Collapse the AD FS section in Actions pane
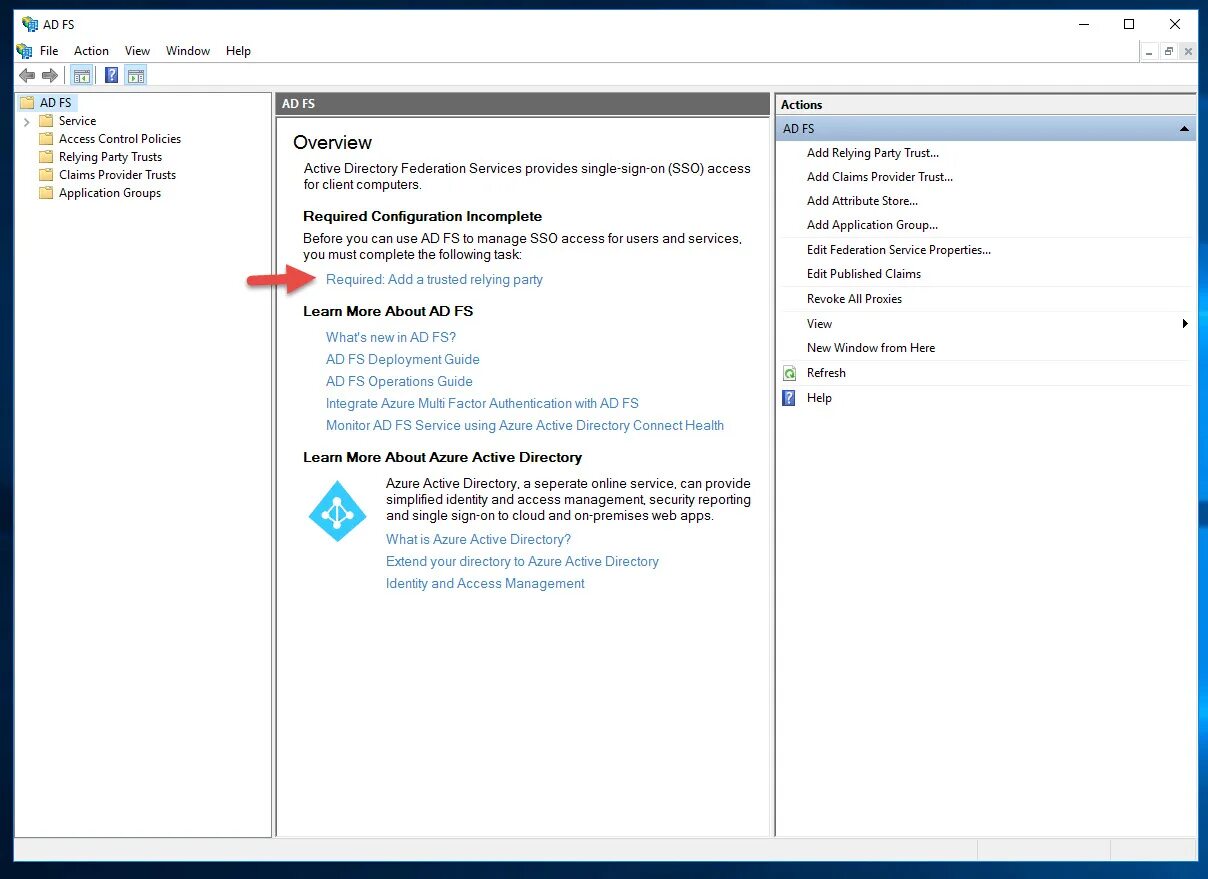1208x879 pixels. tap(1184, 129)
